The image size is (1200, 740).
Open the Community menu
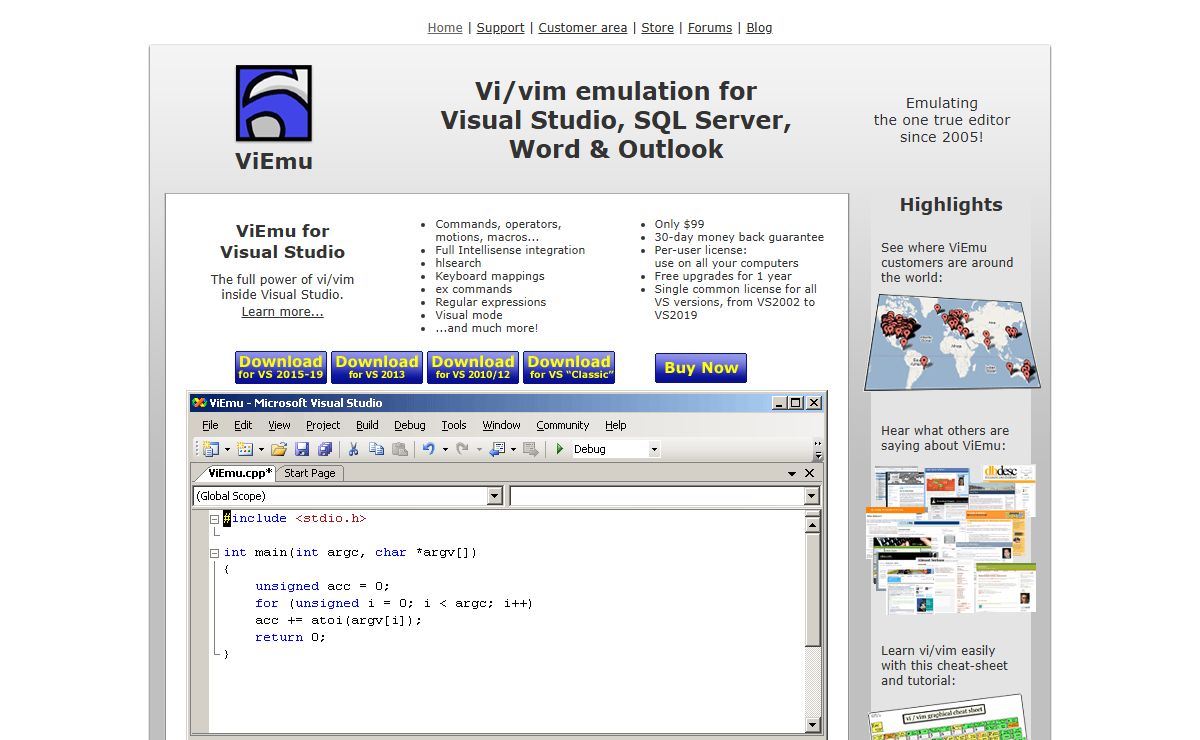[x=563, y=425]
